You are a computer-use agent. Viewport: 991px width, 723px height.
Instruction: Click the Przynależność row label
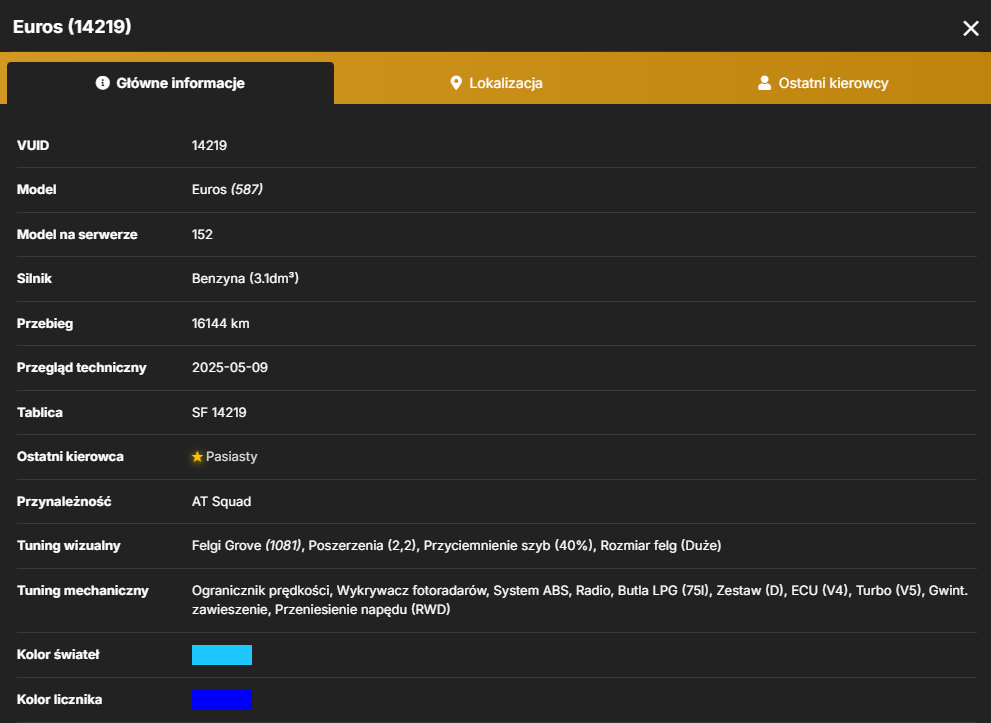(64, 501)
